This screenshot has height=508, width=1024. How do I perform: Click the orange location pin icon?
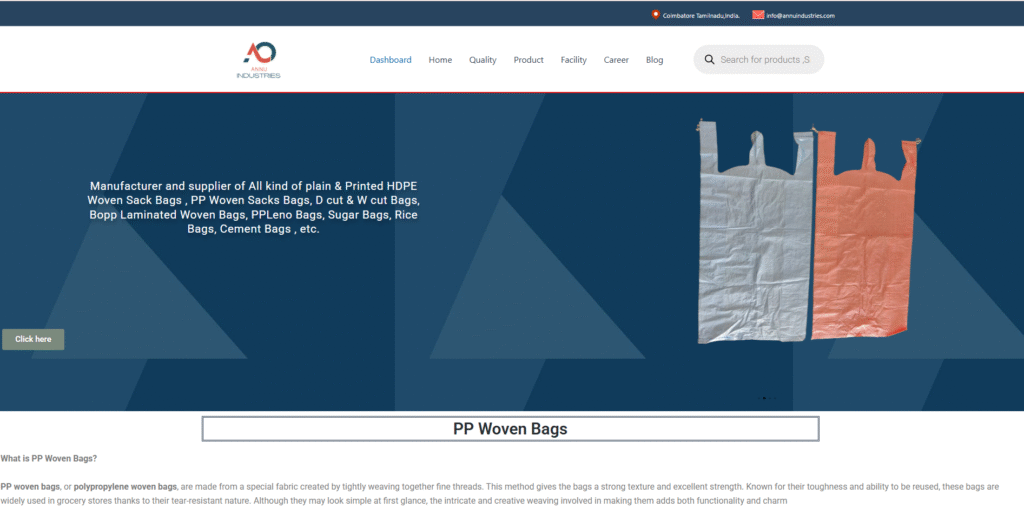(656, 15)
